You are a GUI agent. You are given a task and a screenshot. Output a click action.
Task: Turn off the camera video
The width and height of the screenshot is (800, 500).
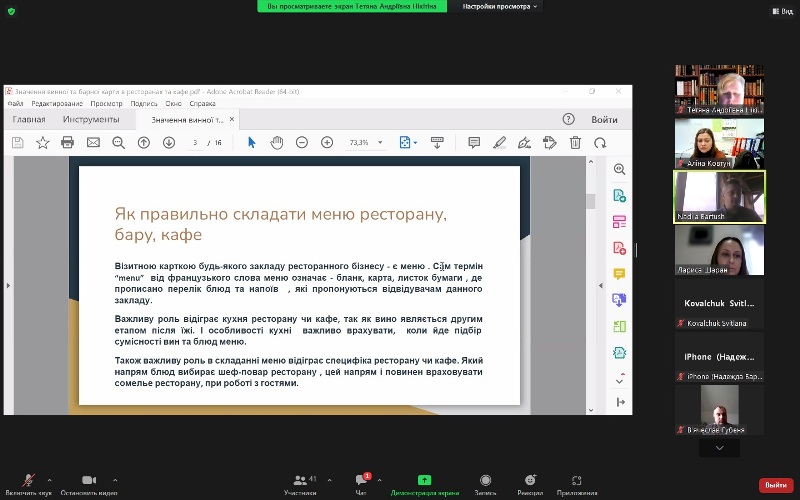[88, 481]
